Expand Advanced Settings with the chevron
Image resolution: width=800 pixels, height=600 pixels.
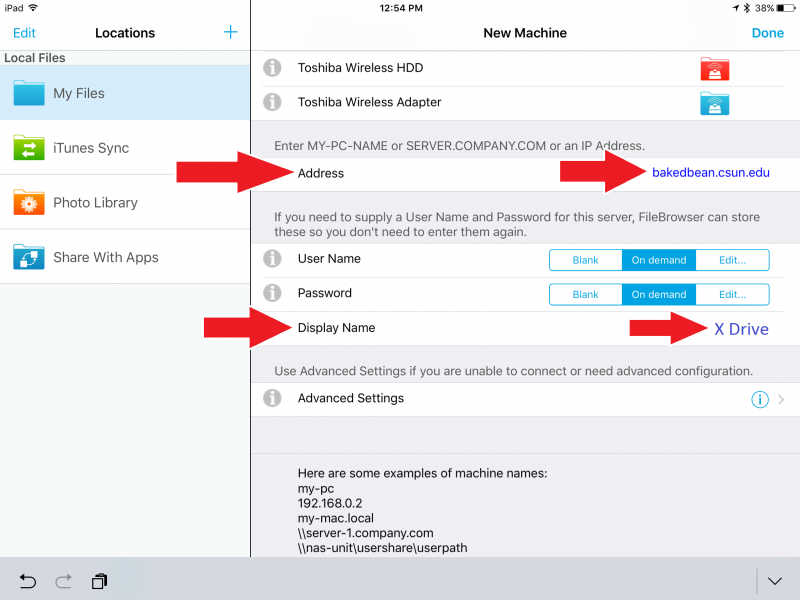point(781,399)
